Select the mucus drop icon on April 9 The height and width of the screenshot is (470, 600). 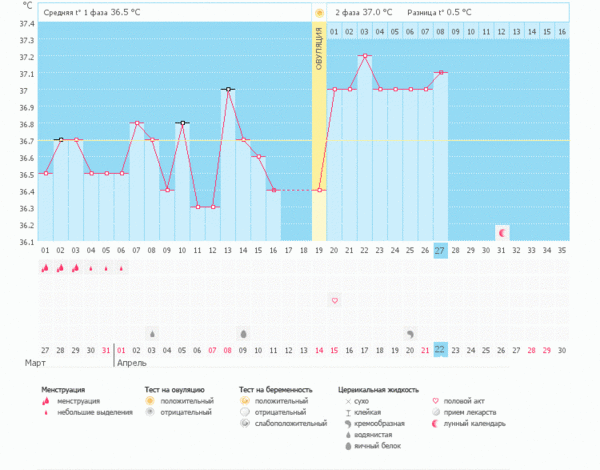243,333
